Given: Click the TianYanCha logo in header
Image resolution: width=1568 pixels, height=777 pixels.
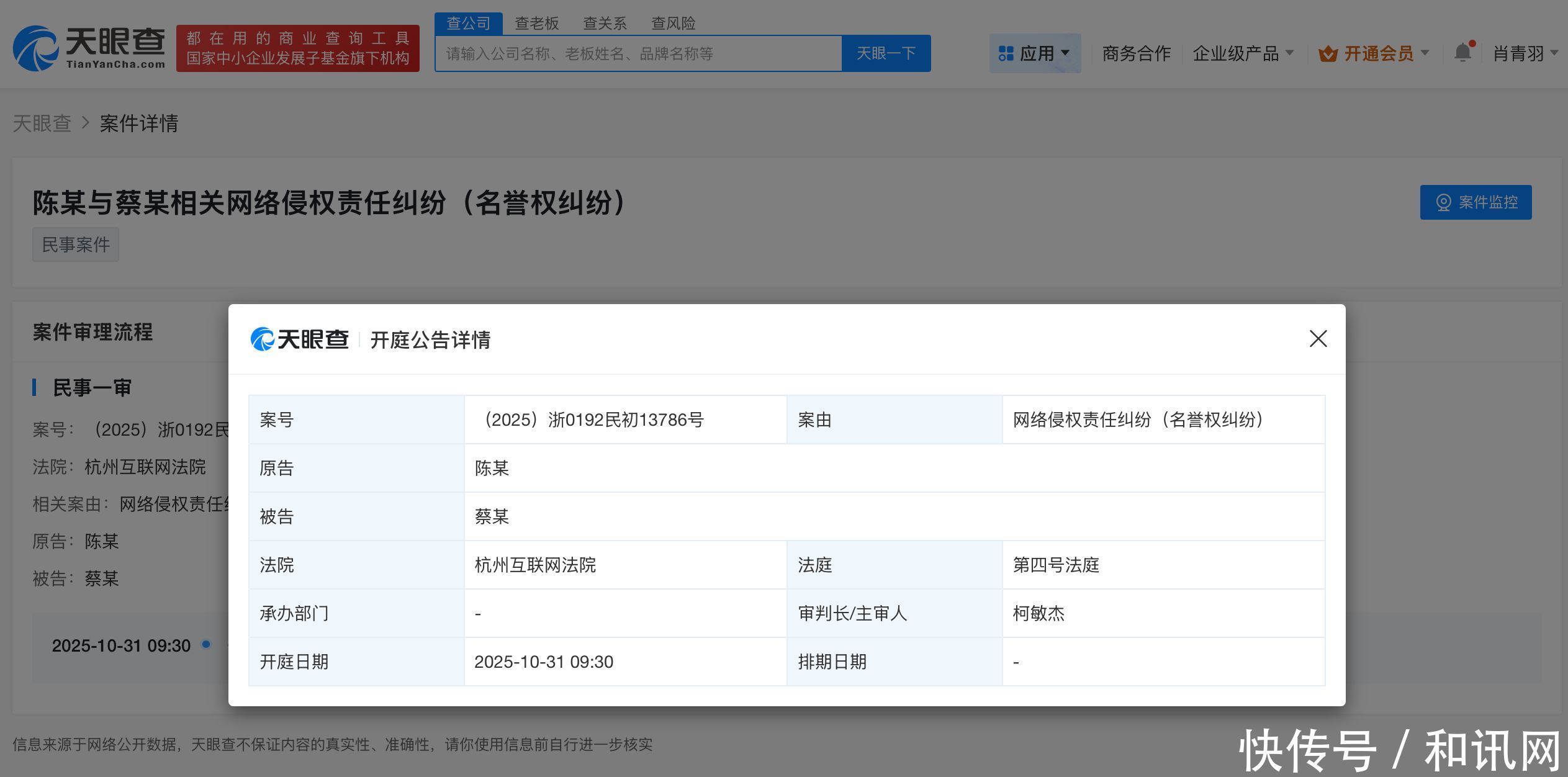Looking at the screenshot, I should pyautogui.click(x=89, y=48).
